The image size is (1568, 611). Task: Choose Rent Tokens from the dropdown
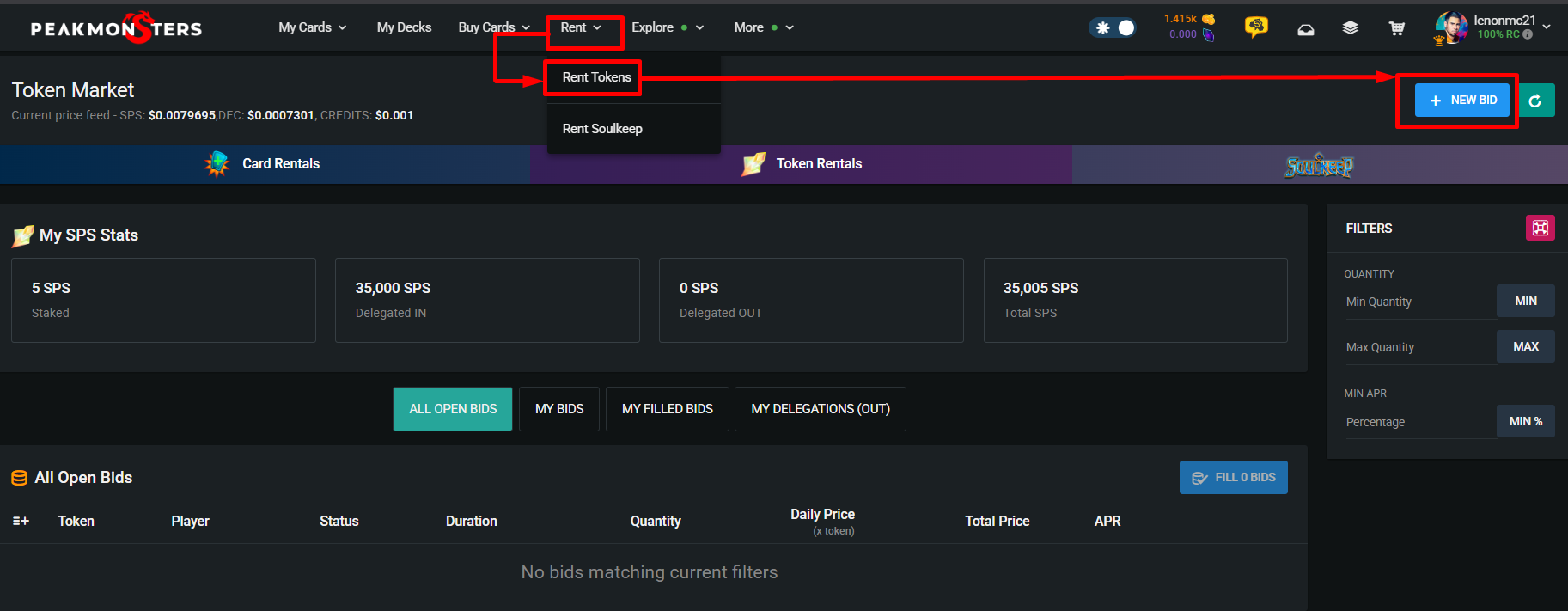point(597,77)
